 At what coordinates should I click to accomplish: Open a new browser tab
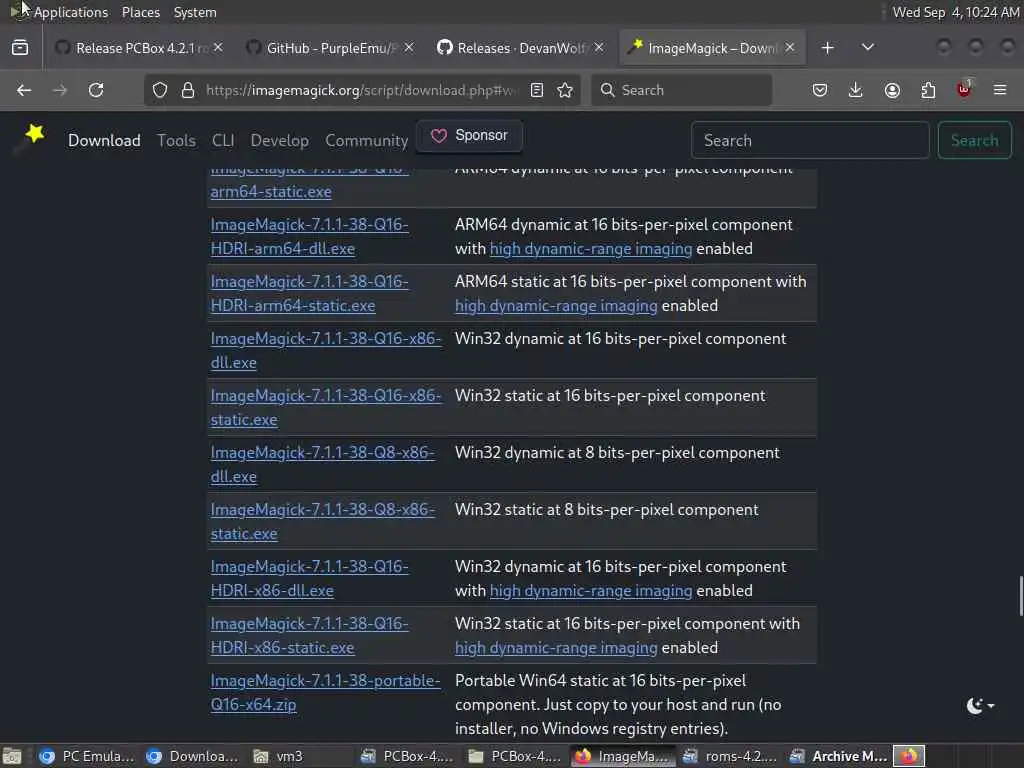click(x=827, y=48)
